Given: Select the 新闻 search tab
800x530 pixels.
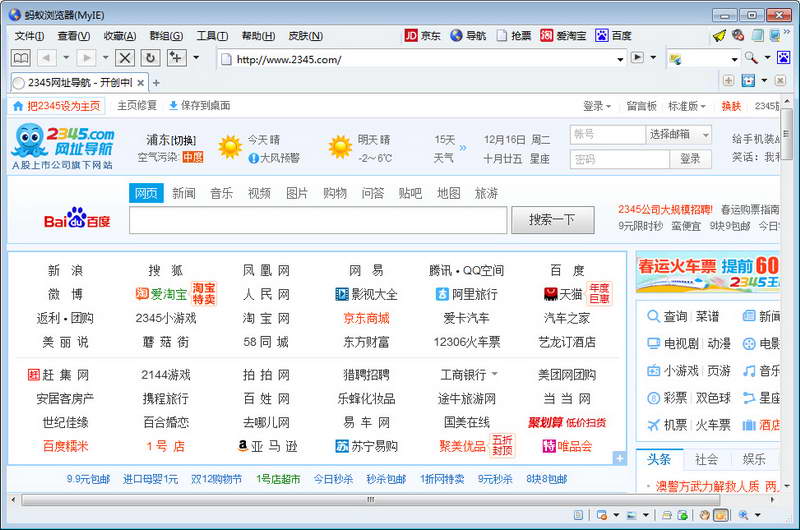Looking at the screenshot, I should (x=184, y=193).
